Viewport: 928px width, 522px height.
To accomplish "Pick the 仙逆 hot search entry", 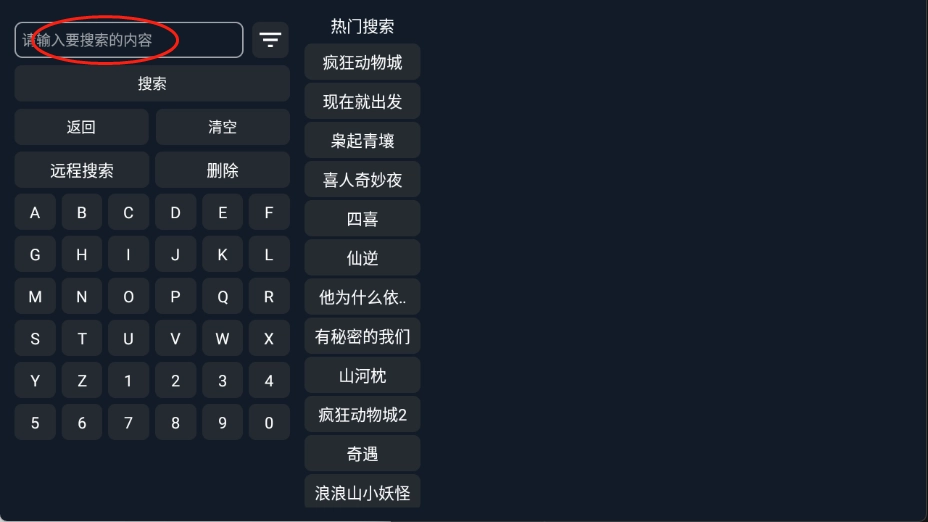I will click(x=362, y=258).
